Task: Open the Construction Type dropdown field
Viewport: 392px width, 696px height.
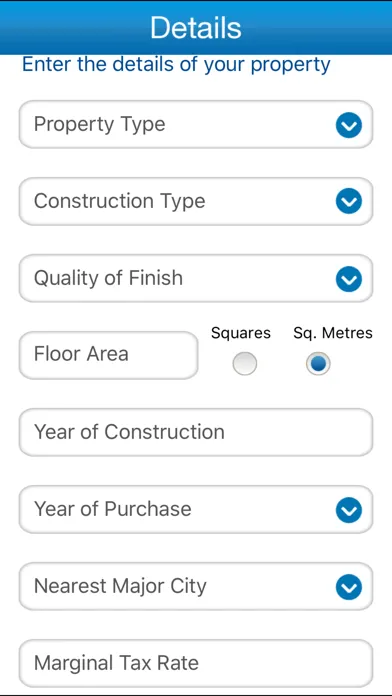Action: pos(196,202)
